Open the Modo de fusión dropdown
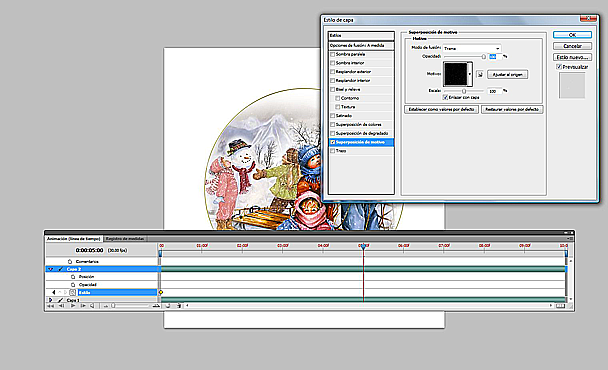 472,48
